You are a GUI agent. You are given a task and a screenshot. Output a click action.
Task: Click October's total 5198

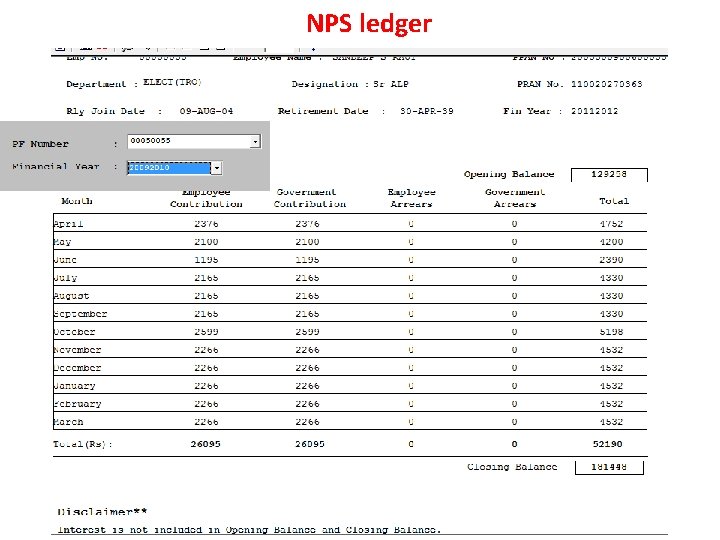[x=611, y=332]
